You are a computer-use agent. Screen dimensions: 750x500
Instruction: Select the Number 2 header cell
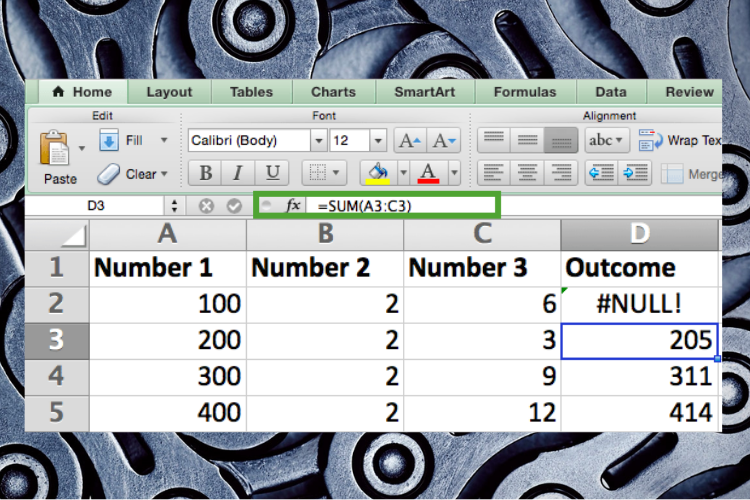(325, 268)
